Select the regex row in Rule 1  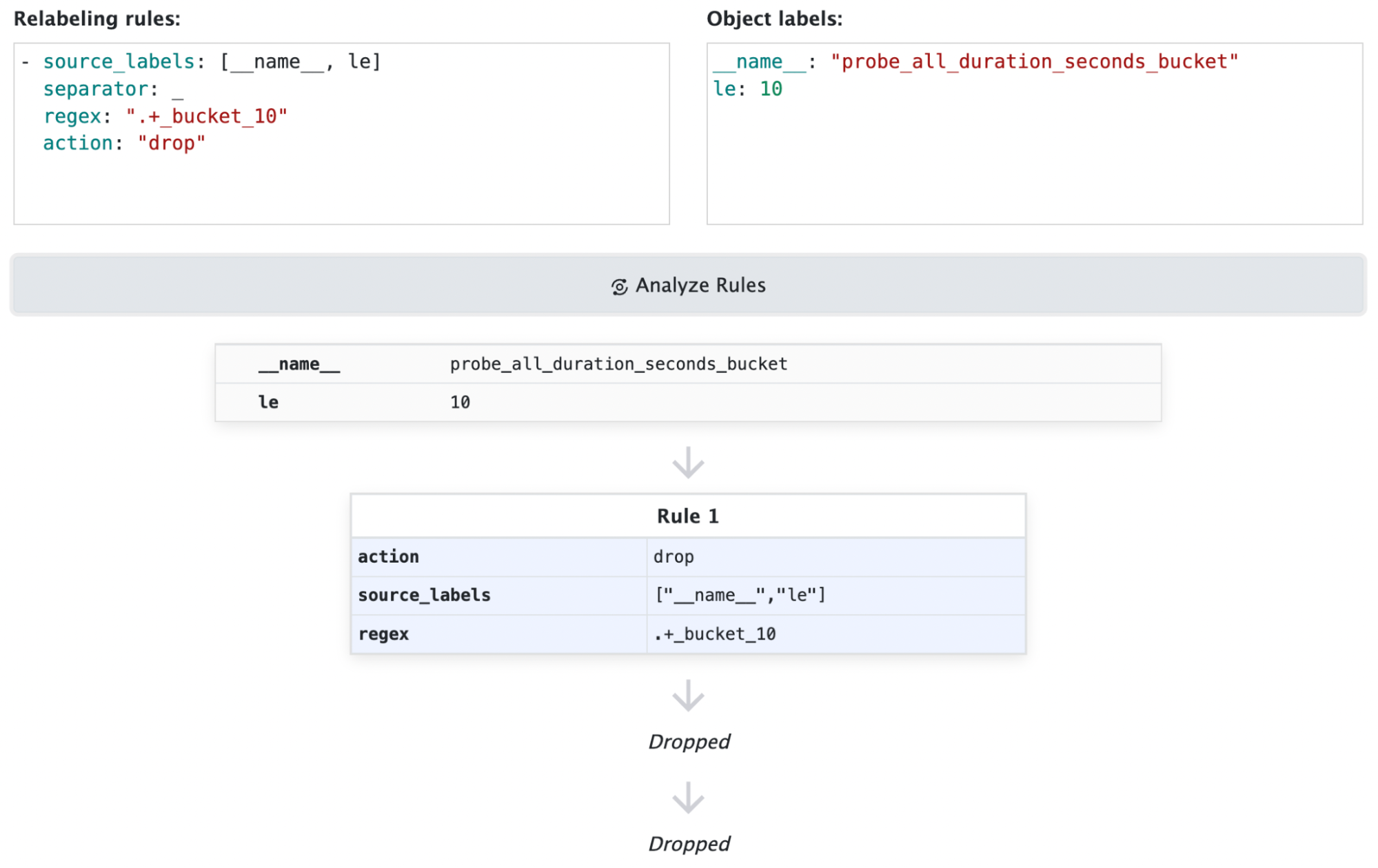point(688,634)
